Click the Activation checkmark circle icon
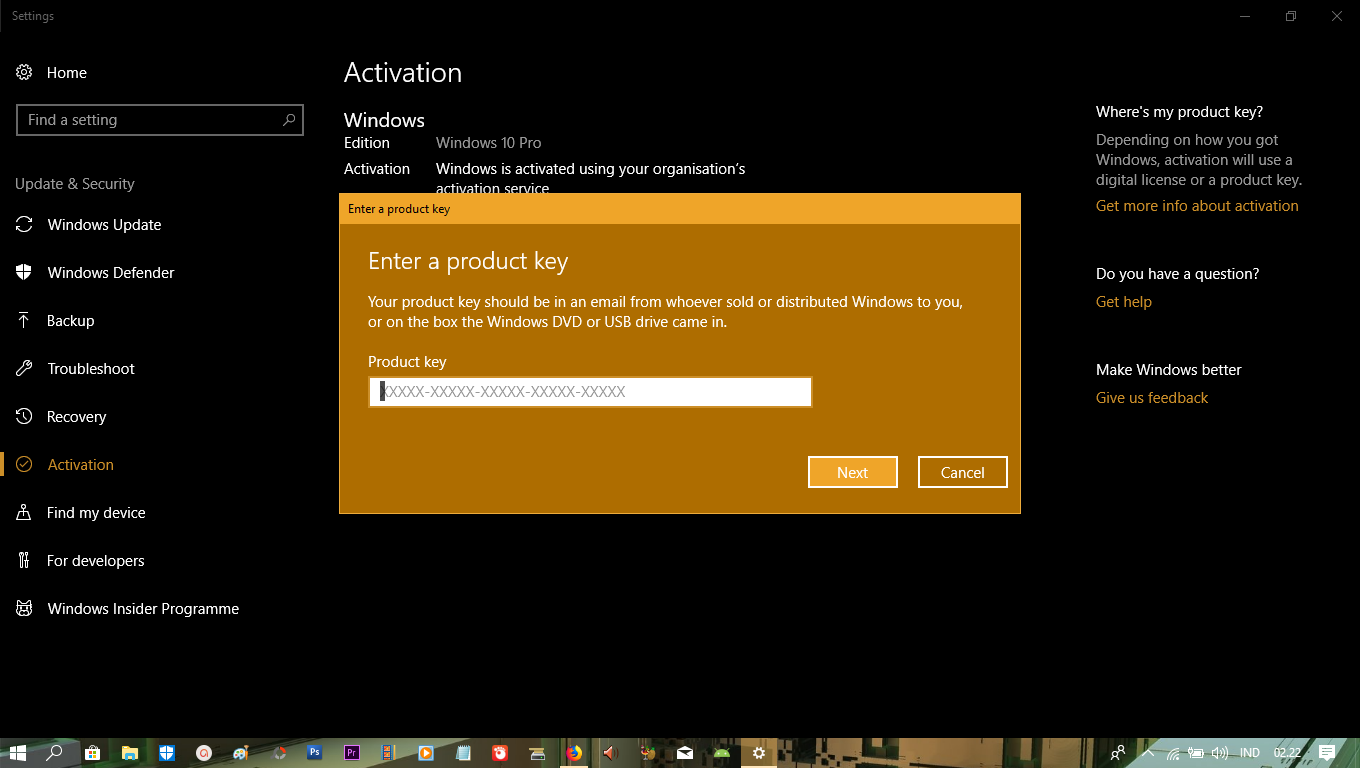The height and width of the screenshot is (768, 1360). (24, 465)
